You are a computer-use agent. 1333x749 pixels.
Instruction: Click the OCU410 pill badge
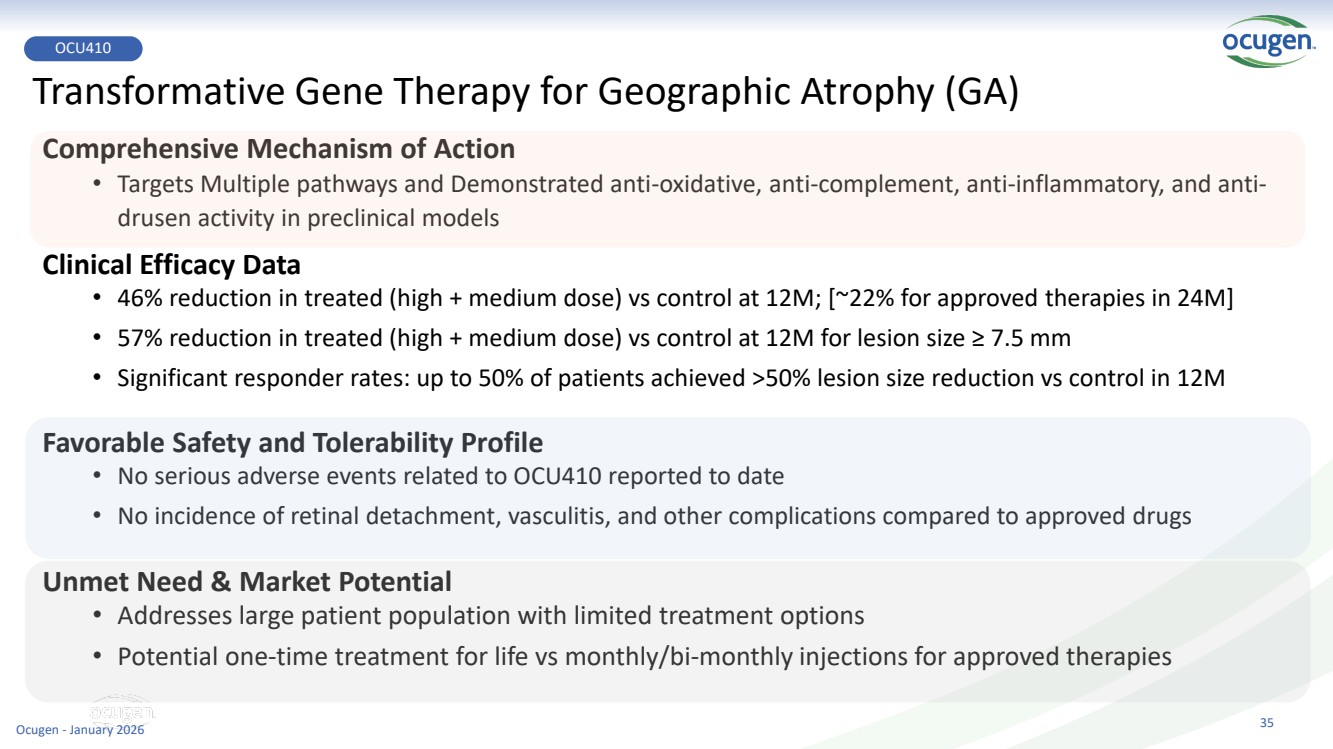[83, 48]
